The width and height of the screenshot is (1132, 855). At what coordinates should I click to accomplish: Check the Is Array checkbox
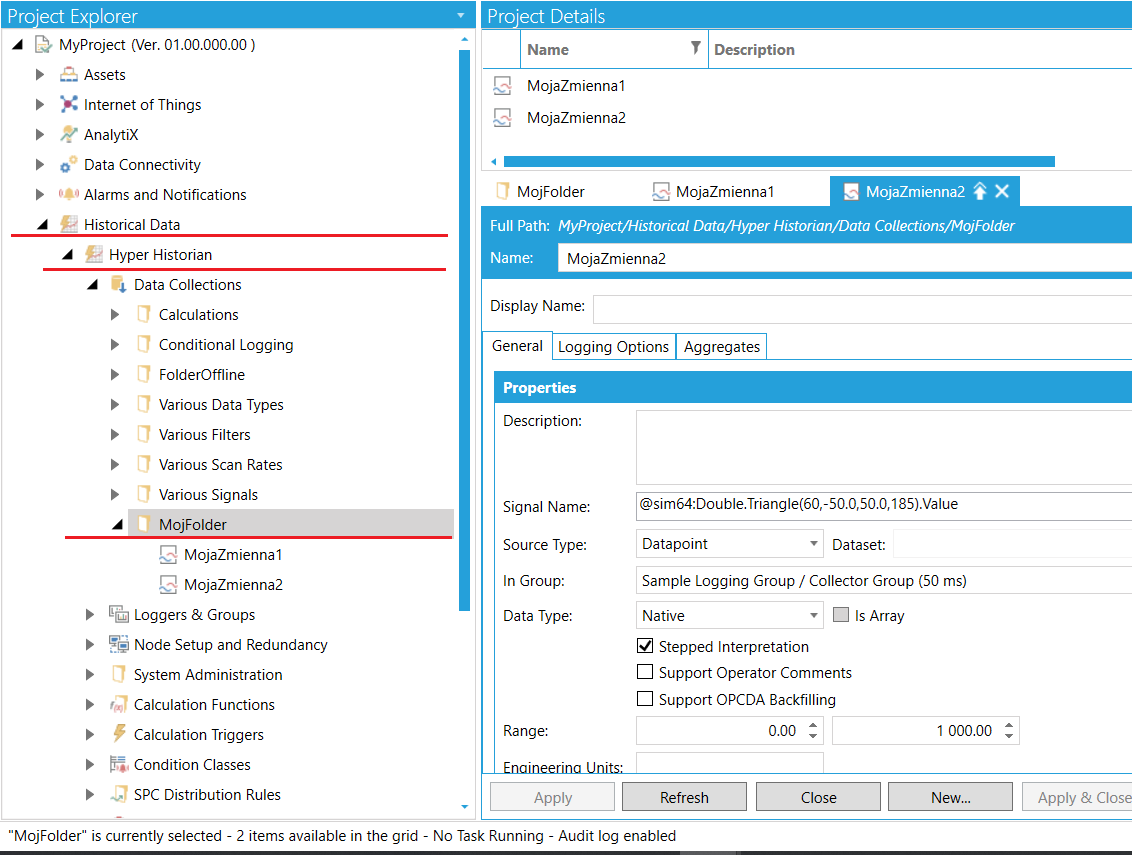tap(841, 616)
